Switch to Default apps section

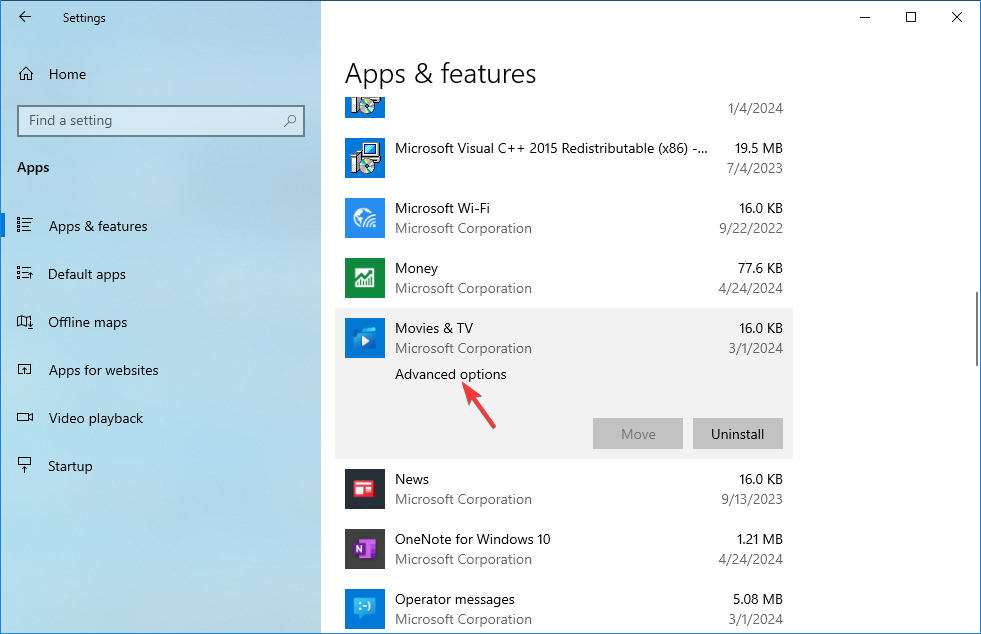(87, 274)
